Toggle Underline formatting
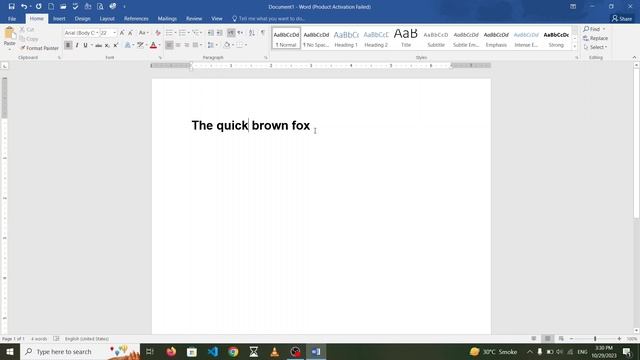Screen dimensions: 640x360 tap(85, 45)
